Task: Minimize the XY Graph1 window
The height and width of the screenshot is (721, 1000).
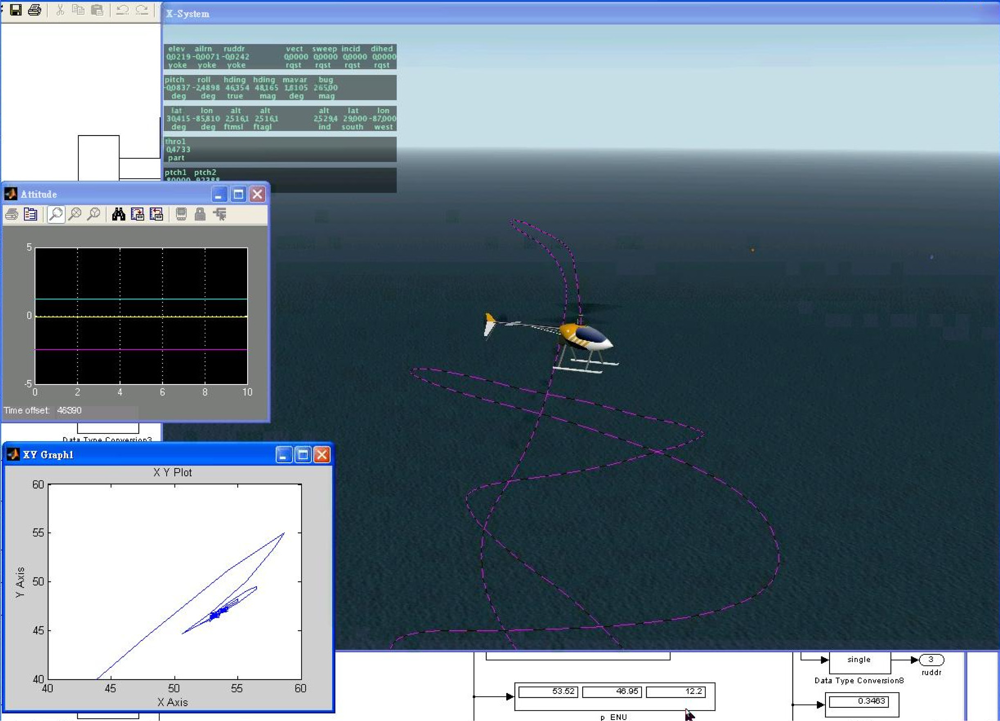Action: 284,455
